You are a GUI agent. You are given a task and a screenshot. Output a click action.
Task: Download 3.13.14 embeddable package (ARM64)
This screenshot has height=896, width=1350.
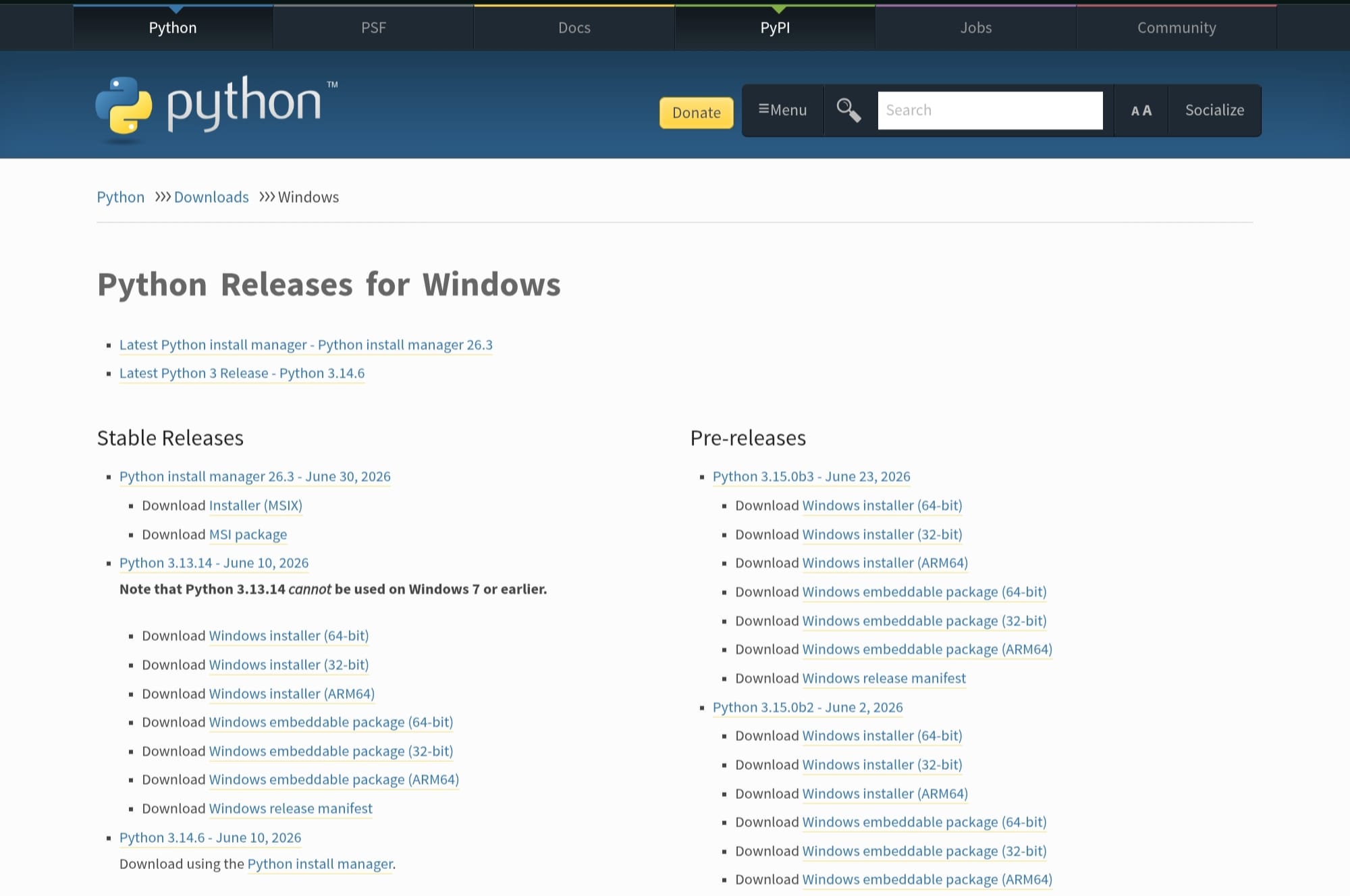333,779
